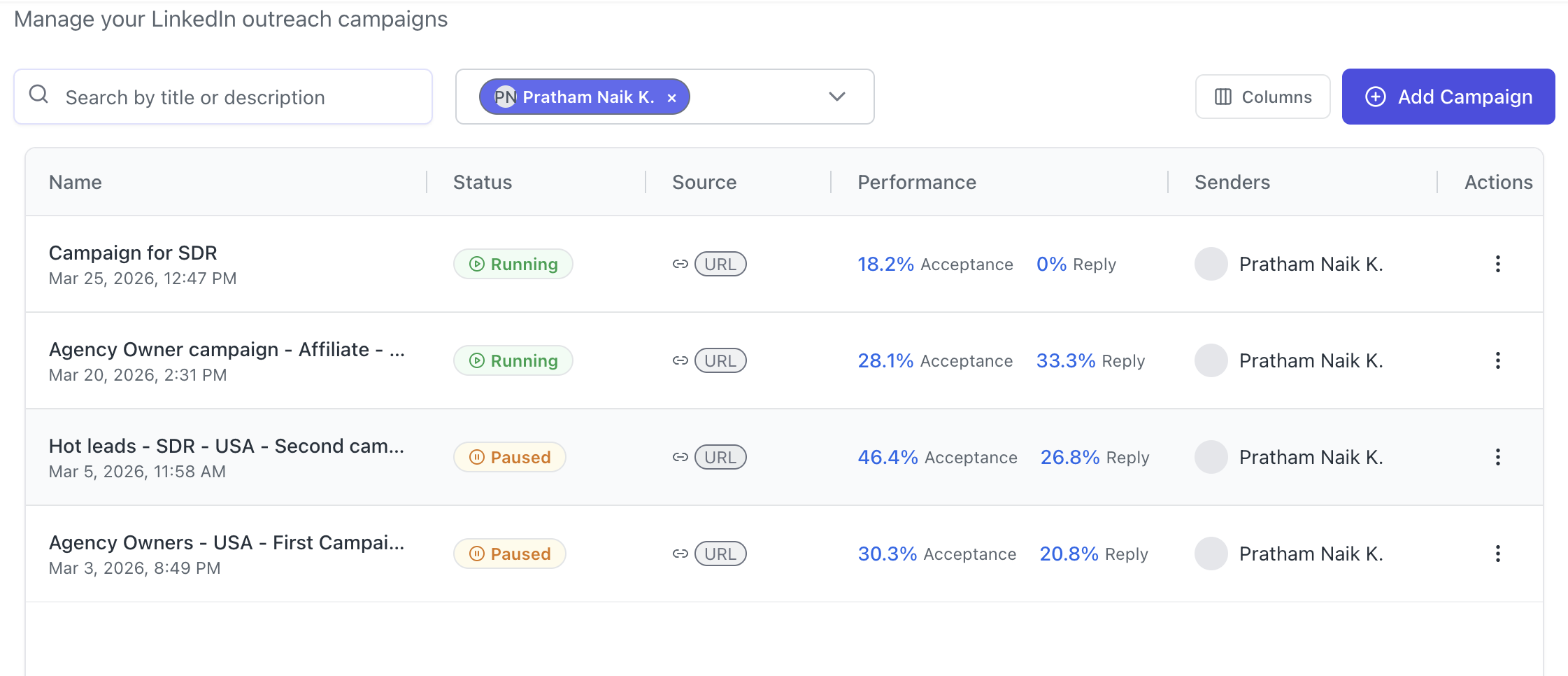Click sender avatar in Agency Owners USA row
The width and height of the screenshot is (1568, 676).
(x=1211, y=554)
